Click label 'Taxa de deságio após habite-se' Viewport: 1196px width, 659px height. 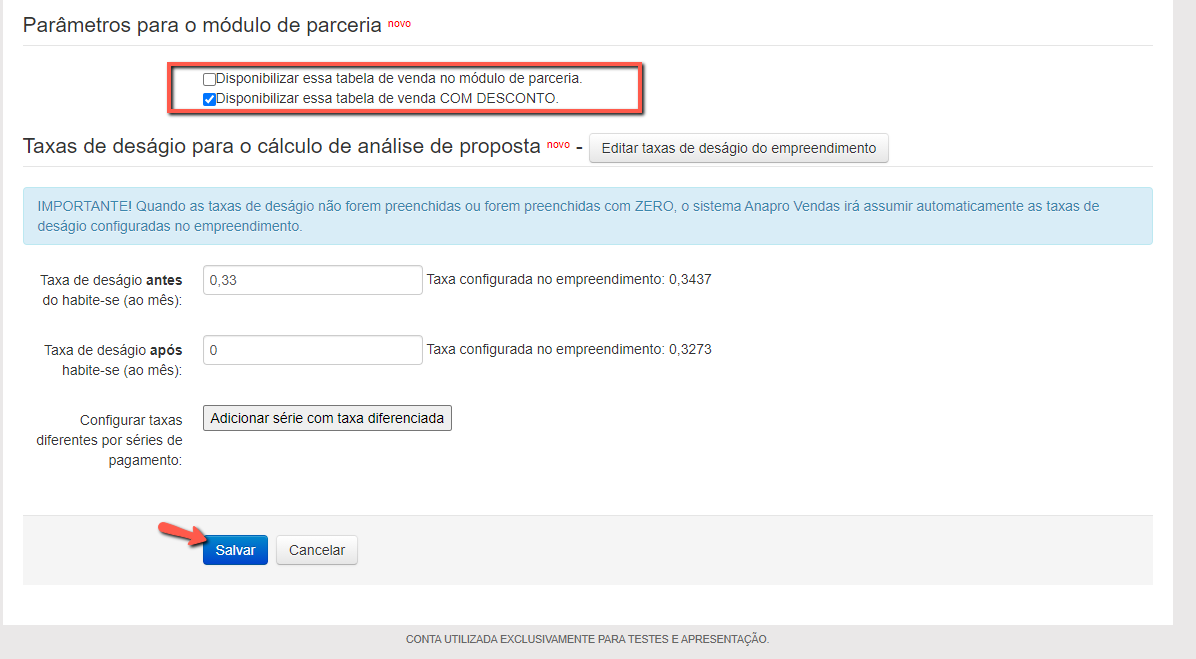[x=112, y=360]
